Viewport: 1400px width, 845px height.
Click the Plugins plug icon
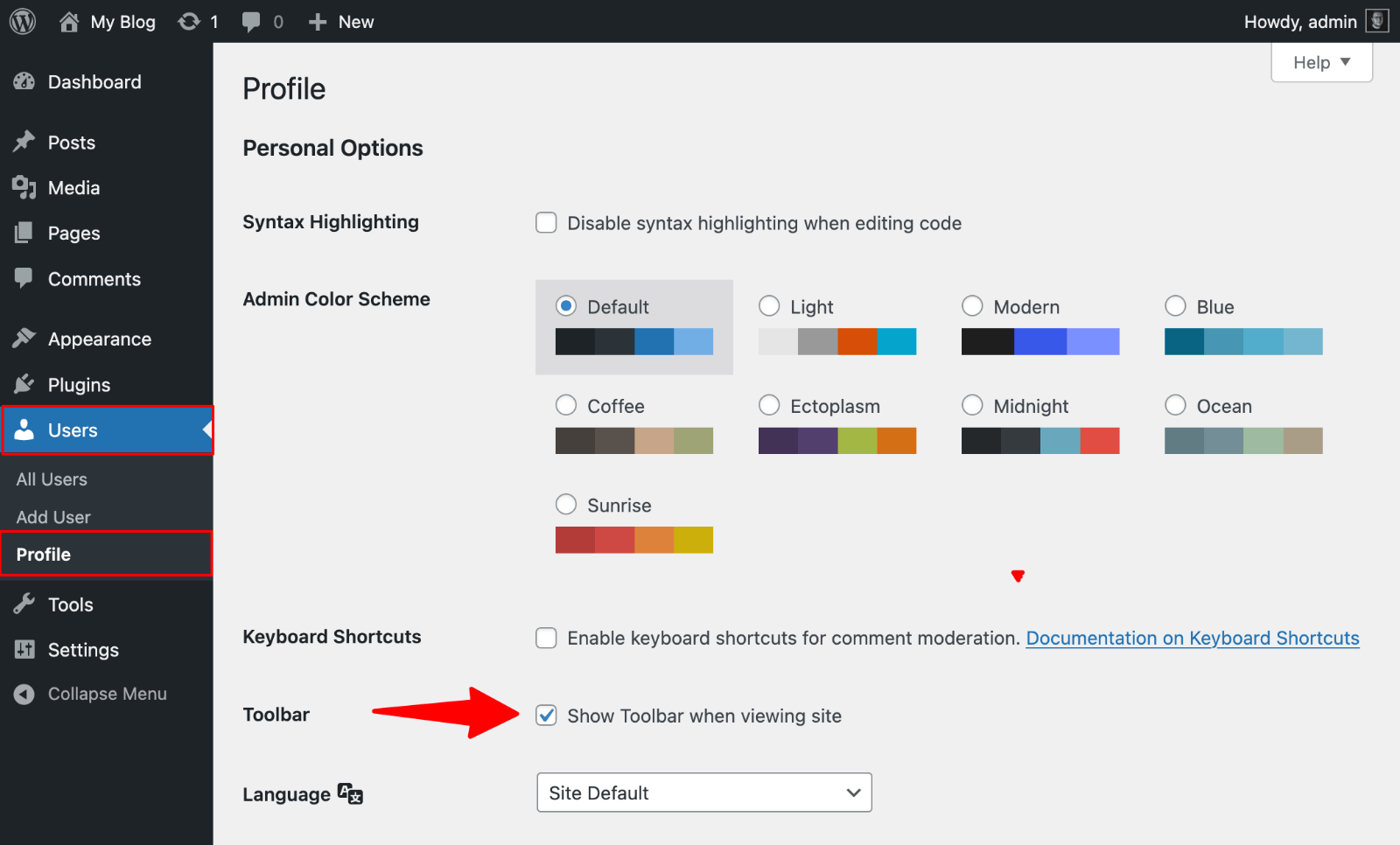[x=24, y=385]
